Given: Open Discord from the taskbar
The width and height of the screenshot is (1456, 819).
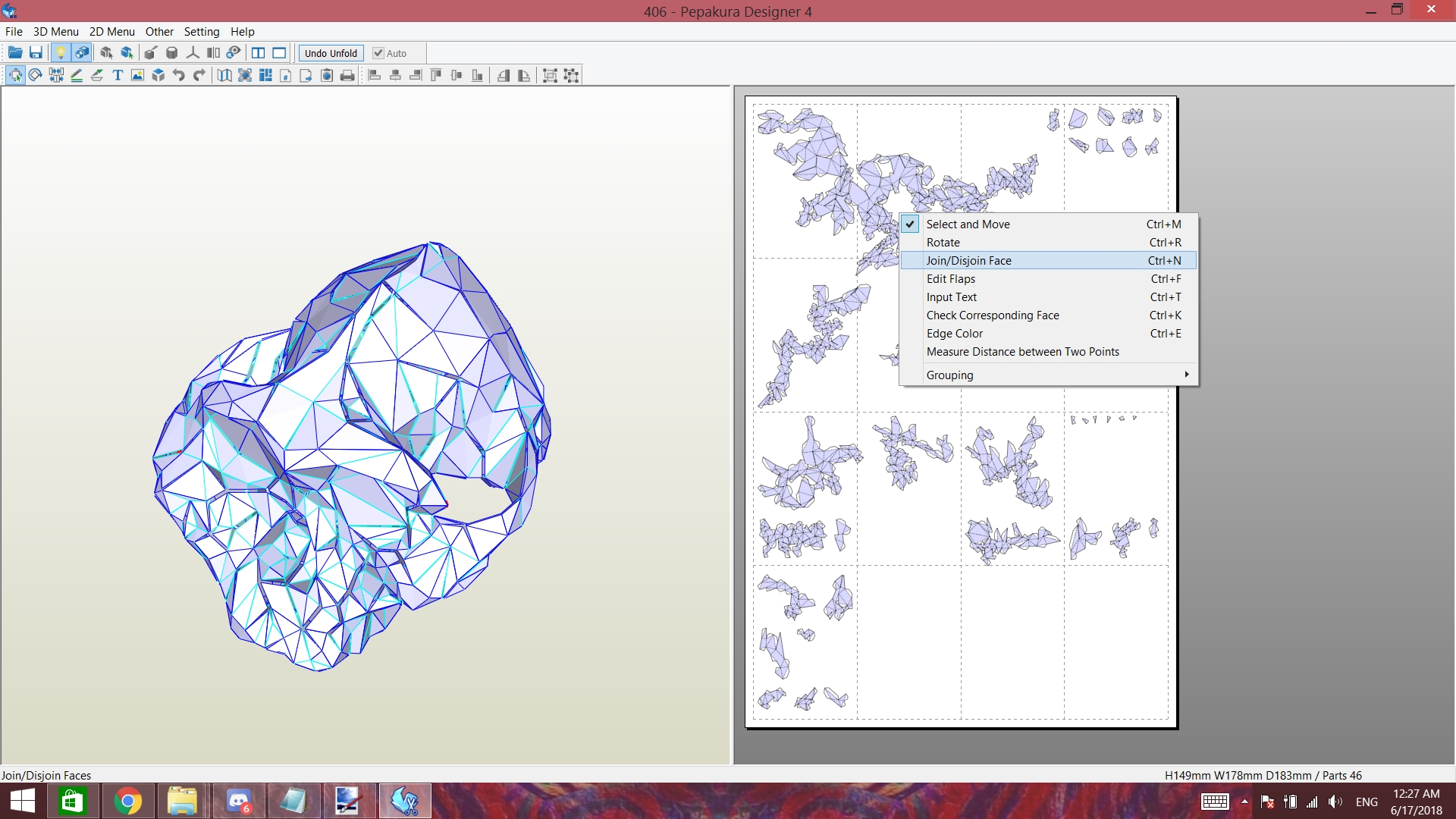Looking at the screenshot, I should pos(240,802).
